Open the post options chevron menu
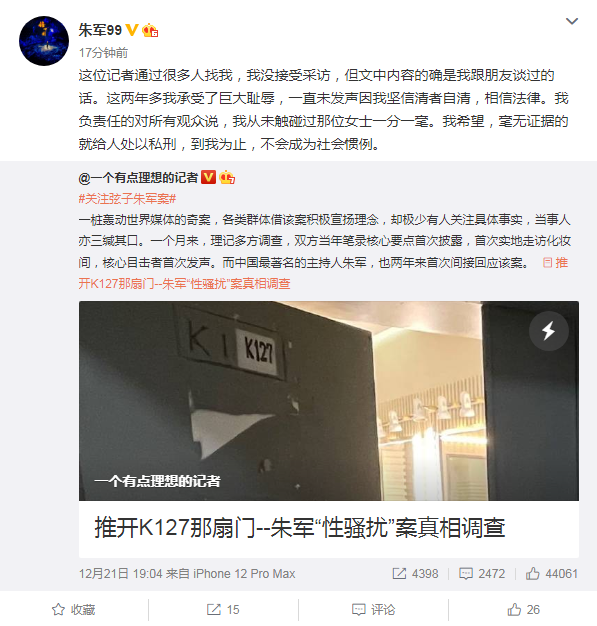The image size is (597, 626). (x=572, y=21)
